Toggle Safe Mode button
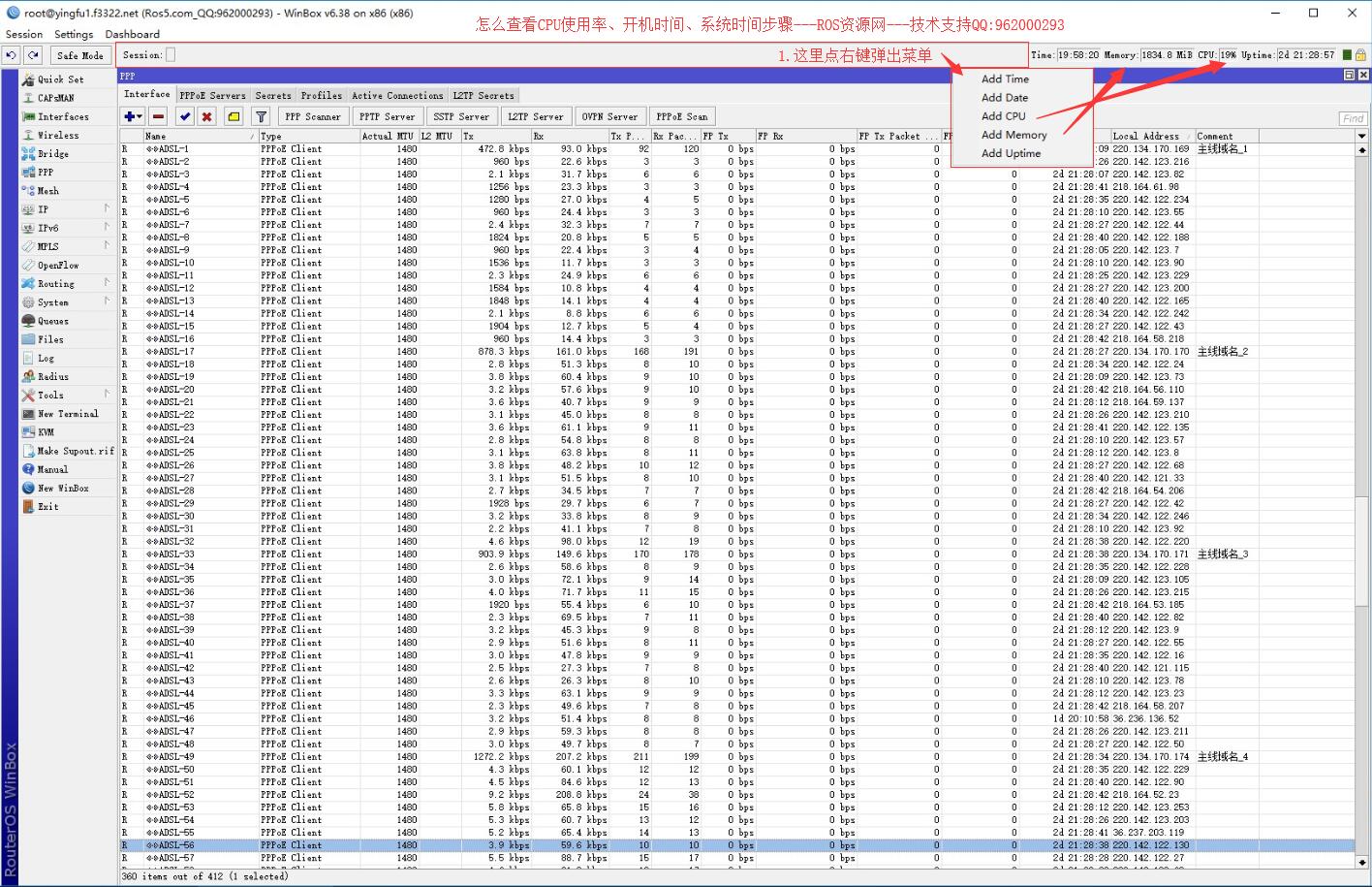1372x887 pixels. [79, 55]
